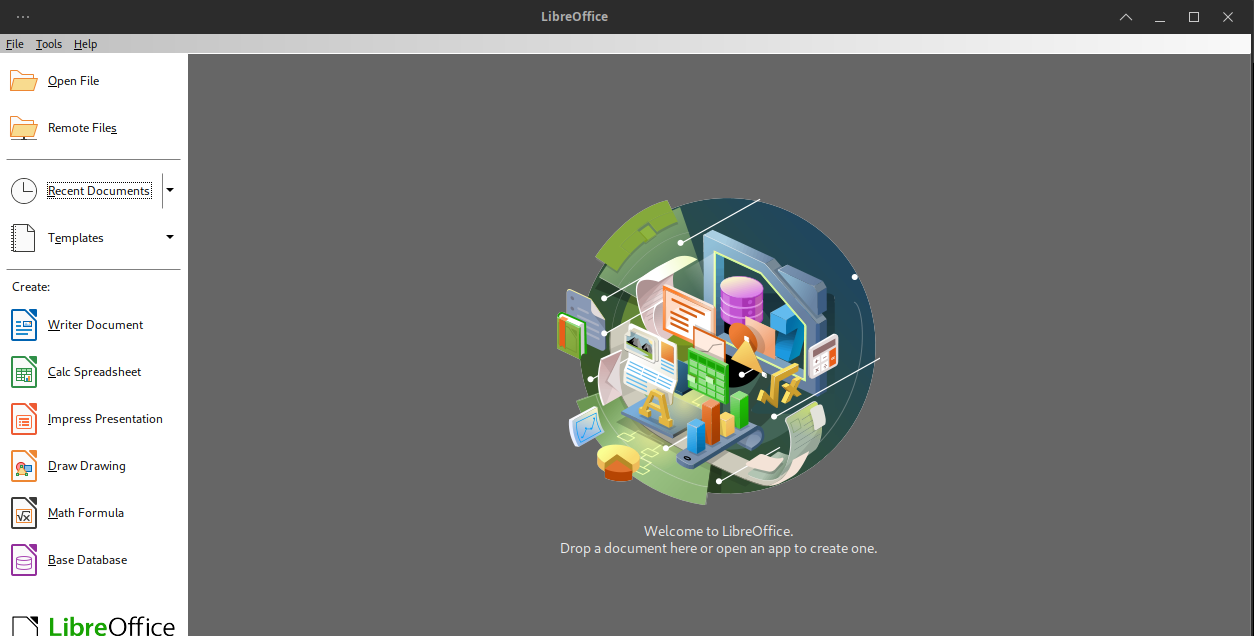Click the Templates button

click(x=76, y=238)
